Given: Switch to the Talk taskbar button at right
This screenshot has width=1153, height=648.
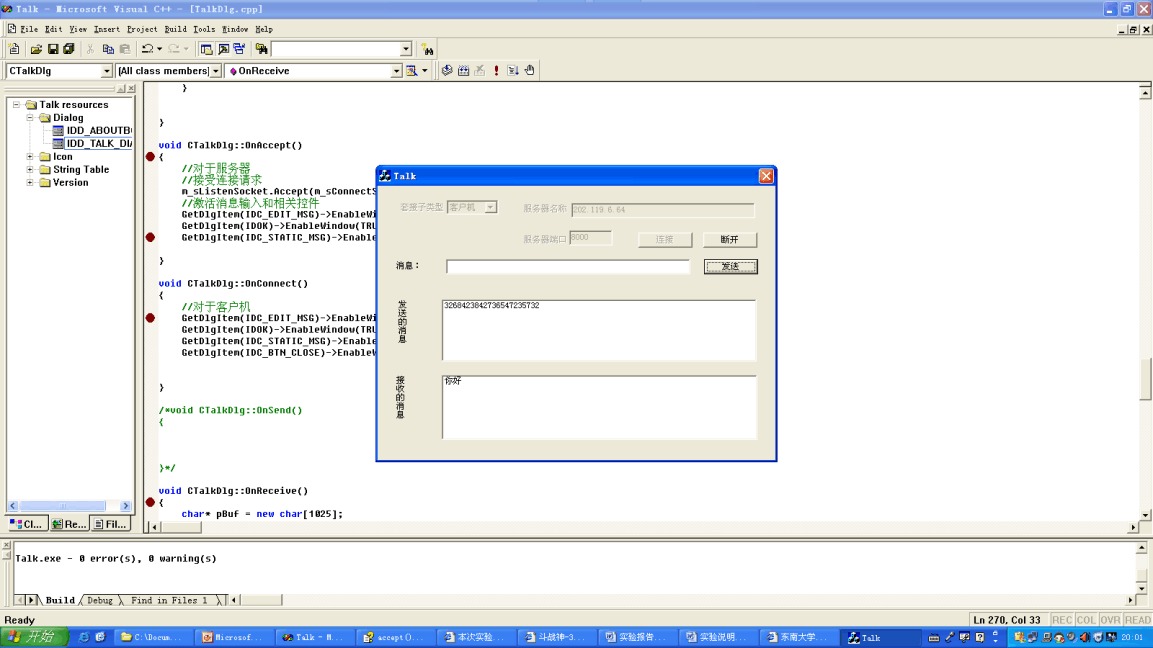Looking at the screenshot, I should (x=881, y=637).
